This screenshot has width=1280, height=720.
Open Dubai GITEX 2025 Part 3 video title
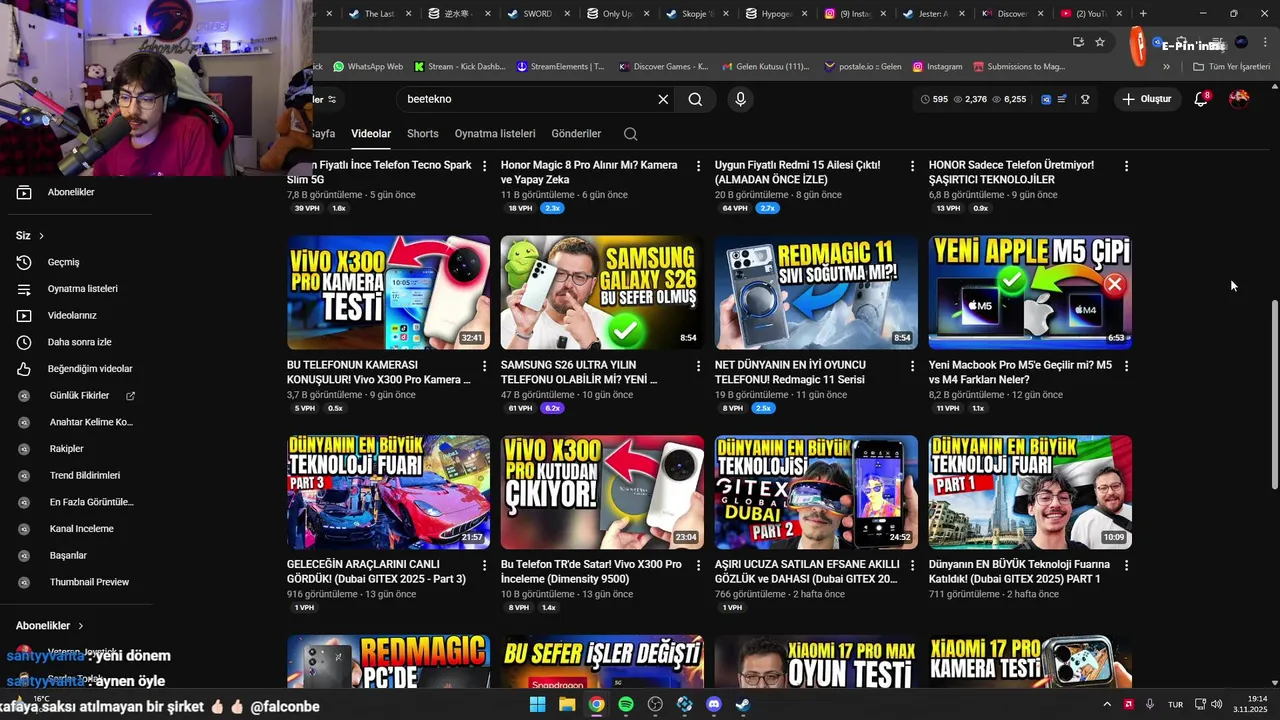point(377,572)
